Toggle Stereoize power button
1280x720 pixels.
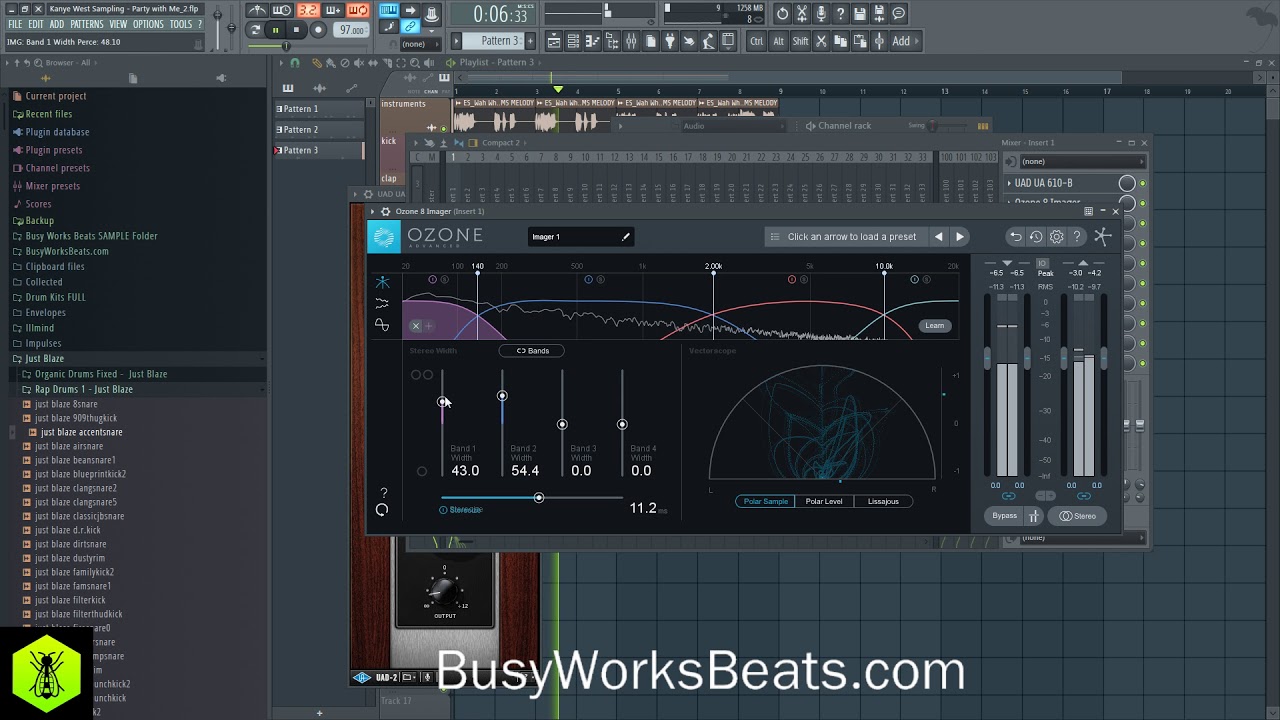pos(443,510)
